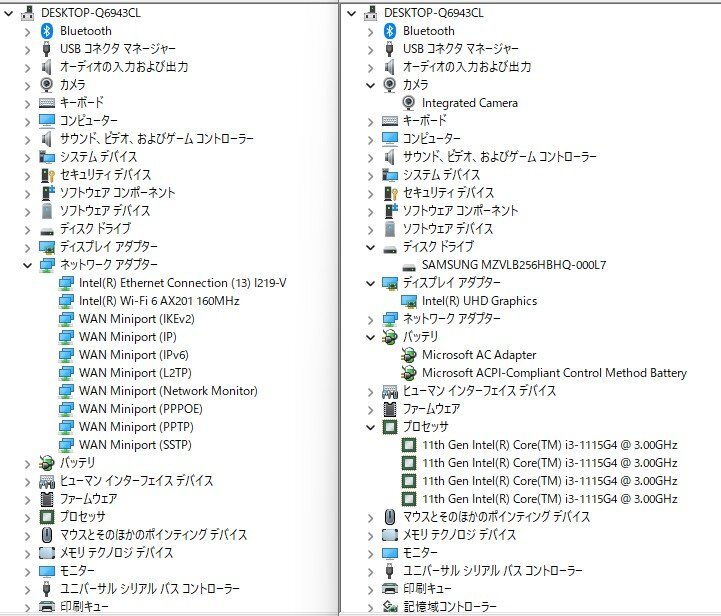Select ソフトウェア デバイス in the left pane
The height and width of the screenshot is (616, 721).
[105, 211]
